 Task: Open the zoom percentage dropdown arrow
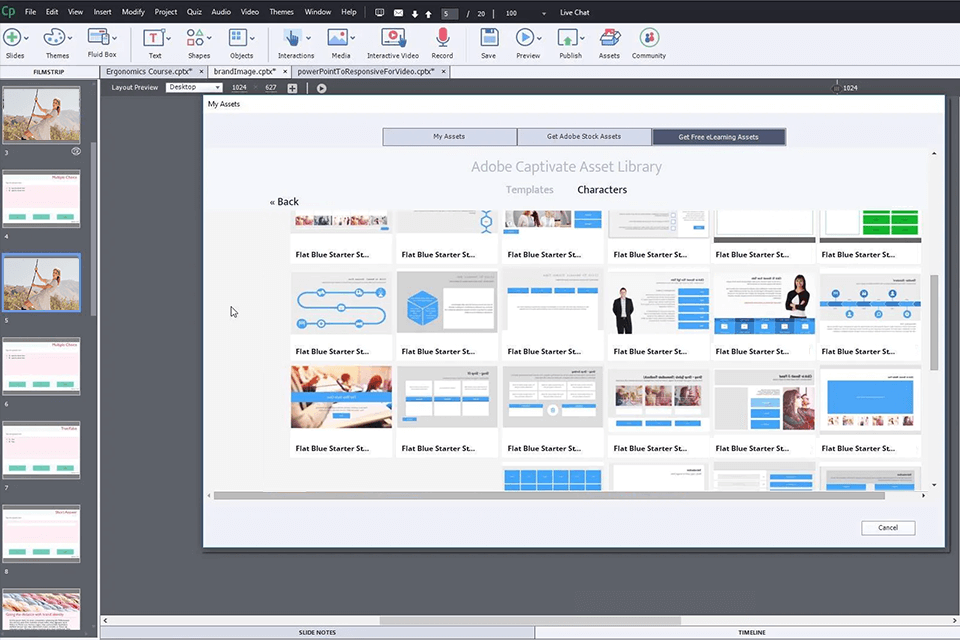[x=544, y=13]
